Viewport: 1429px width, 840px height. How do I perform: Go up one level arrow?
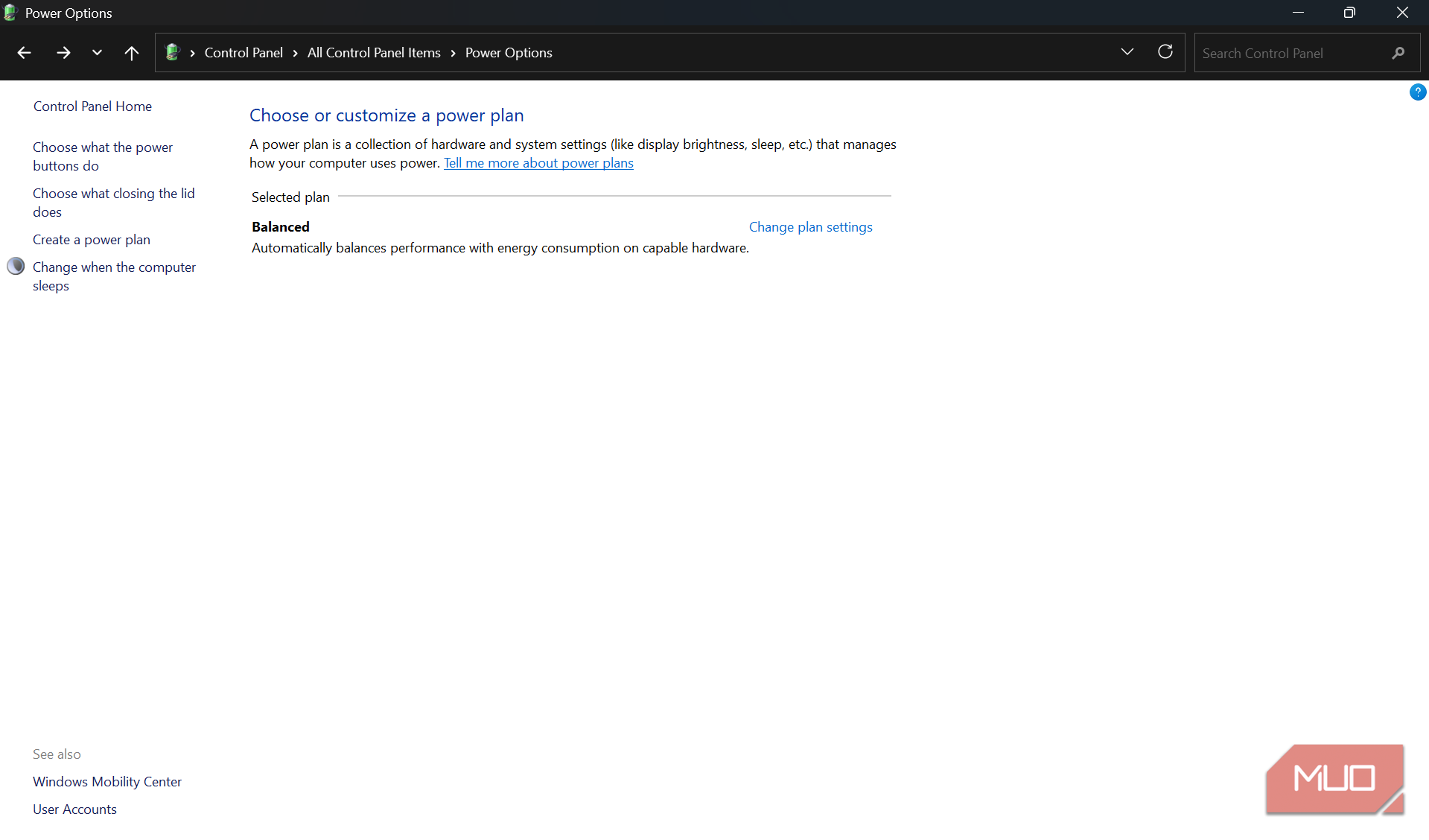(132, 53)
